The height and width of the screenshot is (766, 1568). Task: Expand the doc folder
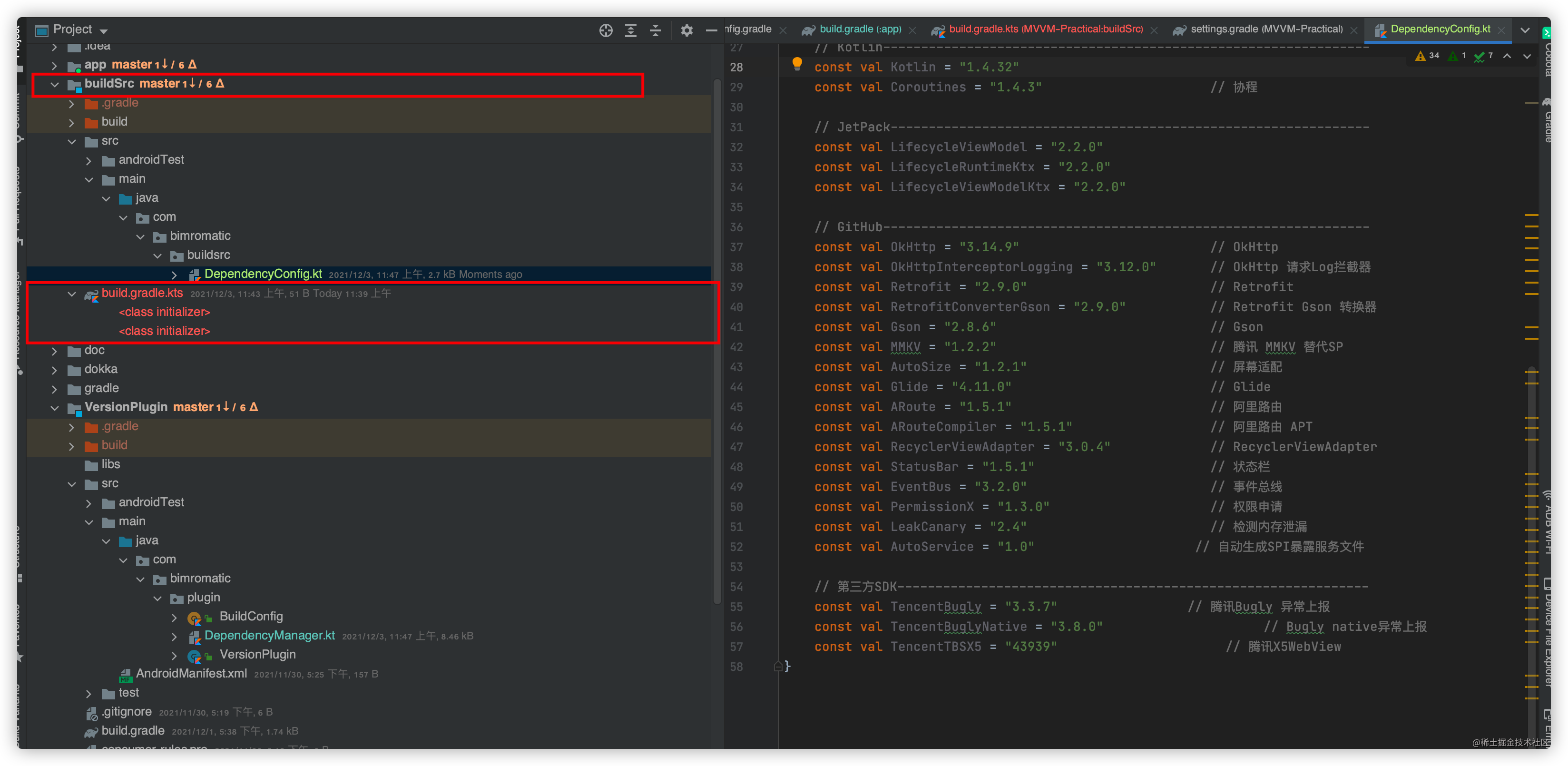[55, 351]
